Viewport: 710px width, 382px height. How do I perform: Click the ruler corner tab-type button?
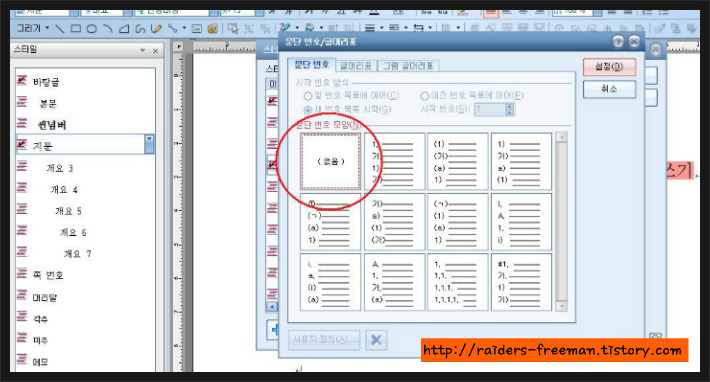[178, 47]
